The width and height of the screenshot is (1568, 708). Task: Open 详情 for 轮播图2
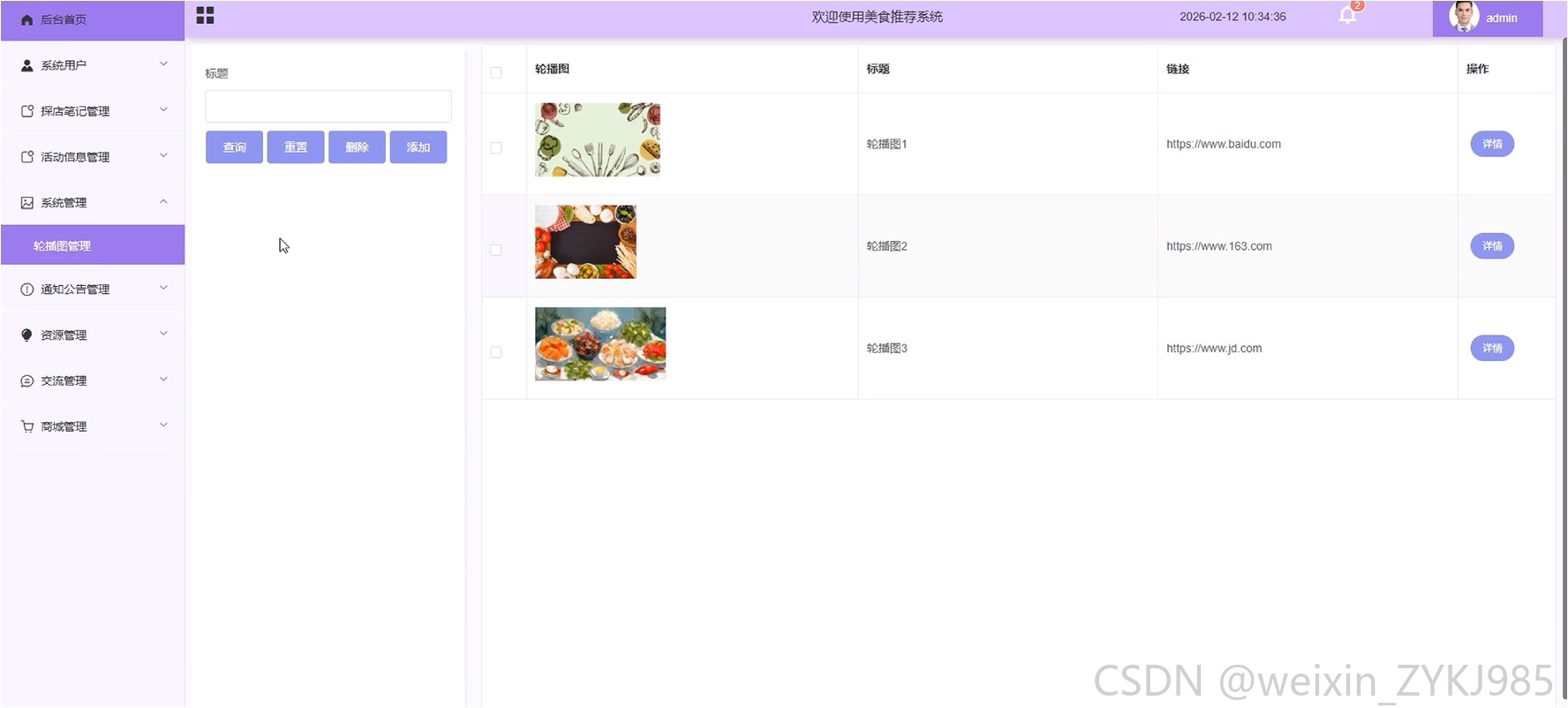click(x=1492, y=246)
